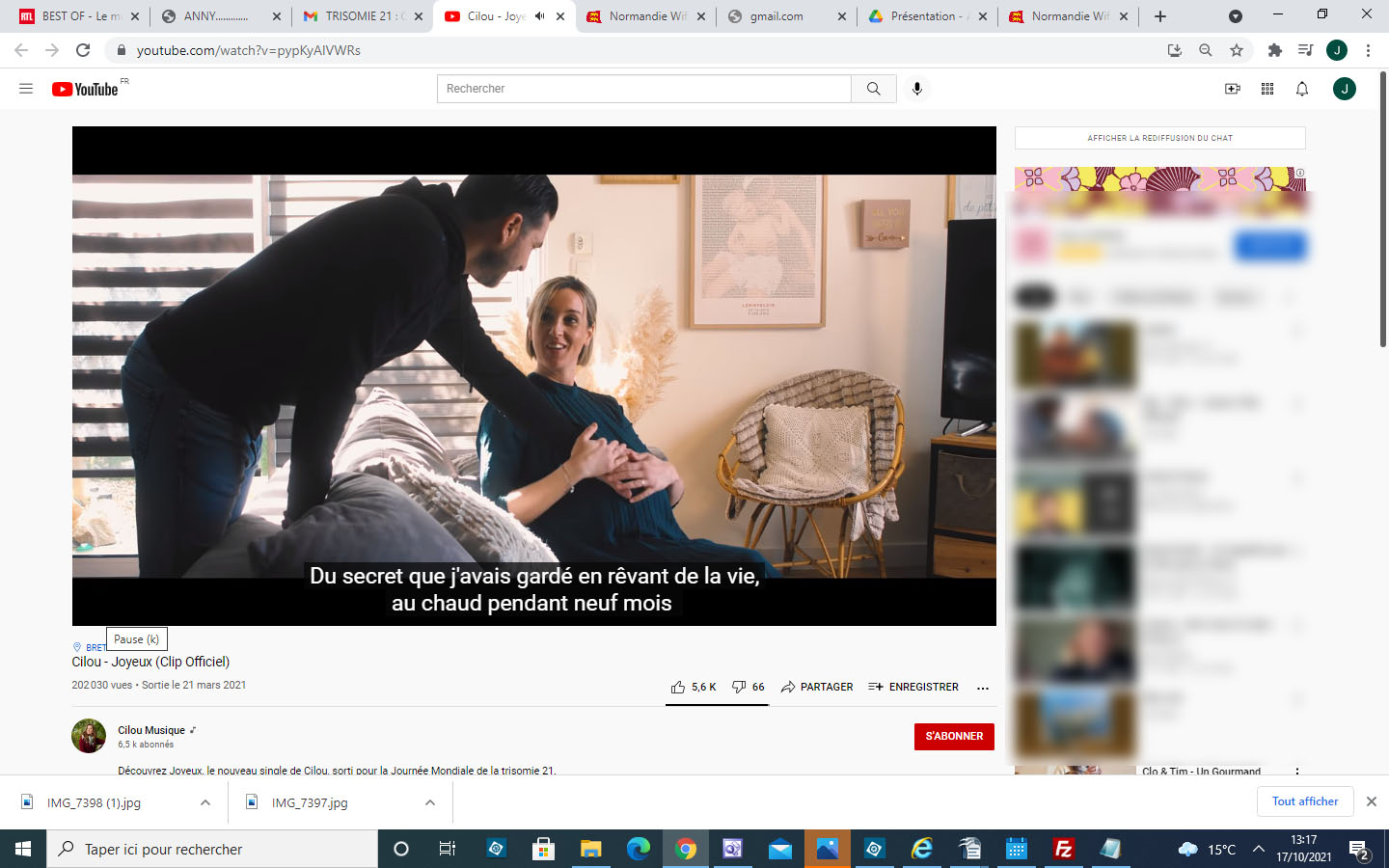This screenshot has height=868, width=1389.
Task: Open YouTube notifications bell
Action: 1302,89
